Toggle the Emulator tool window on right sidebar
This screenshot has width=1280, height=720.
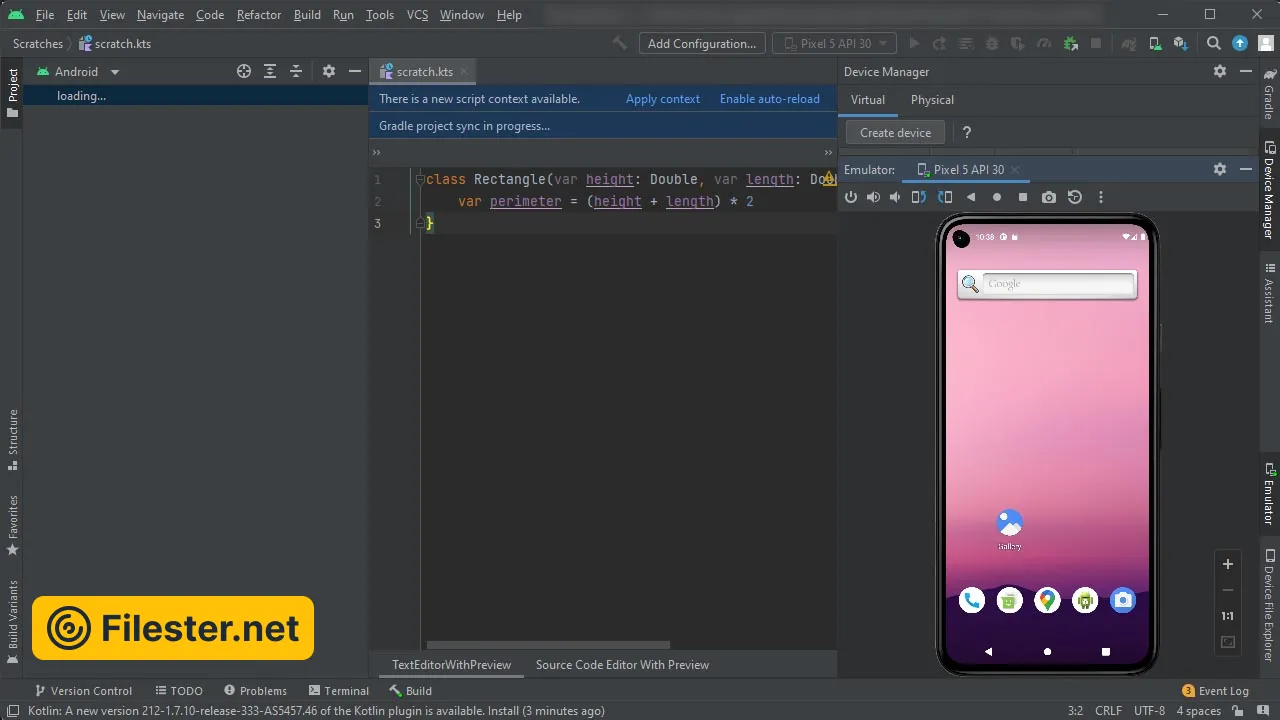pos(1269,494)
